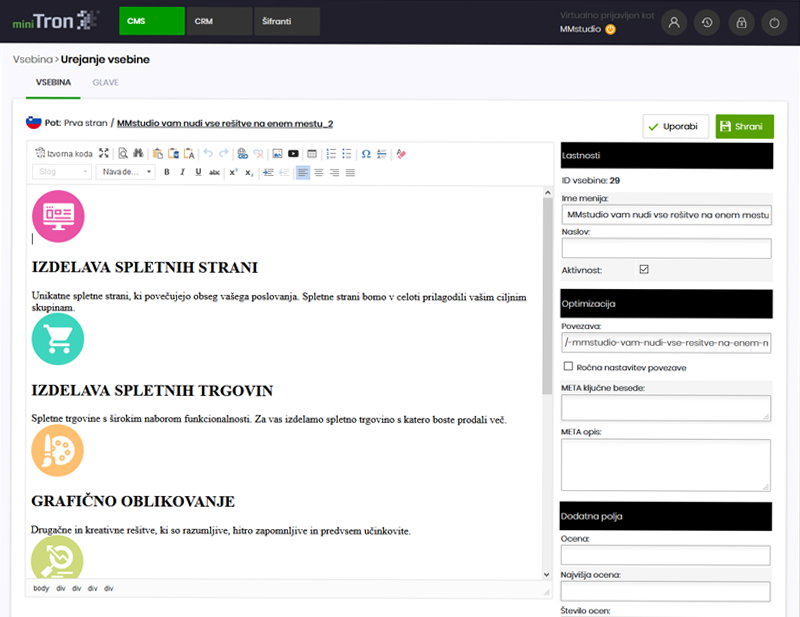
Task: Select body in the element path bar
Action: (41, 588)
